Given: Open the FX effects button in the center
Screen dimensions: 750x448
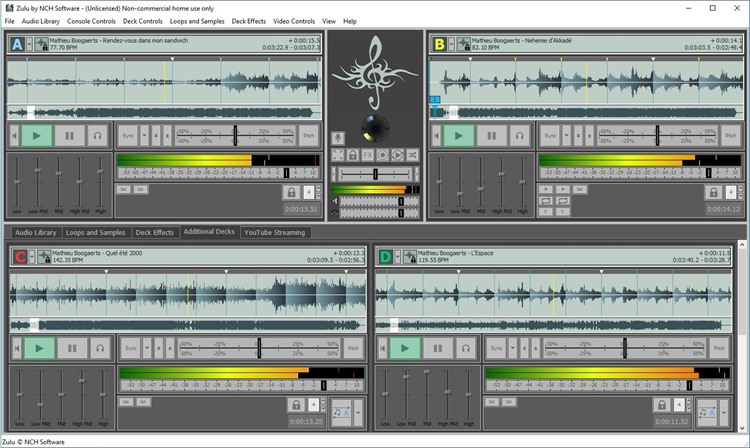Looking at the screenshot, I should click(368, 155).
